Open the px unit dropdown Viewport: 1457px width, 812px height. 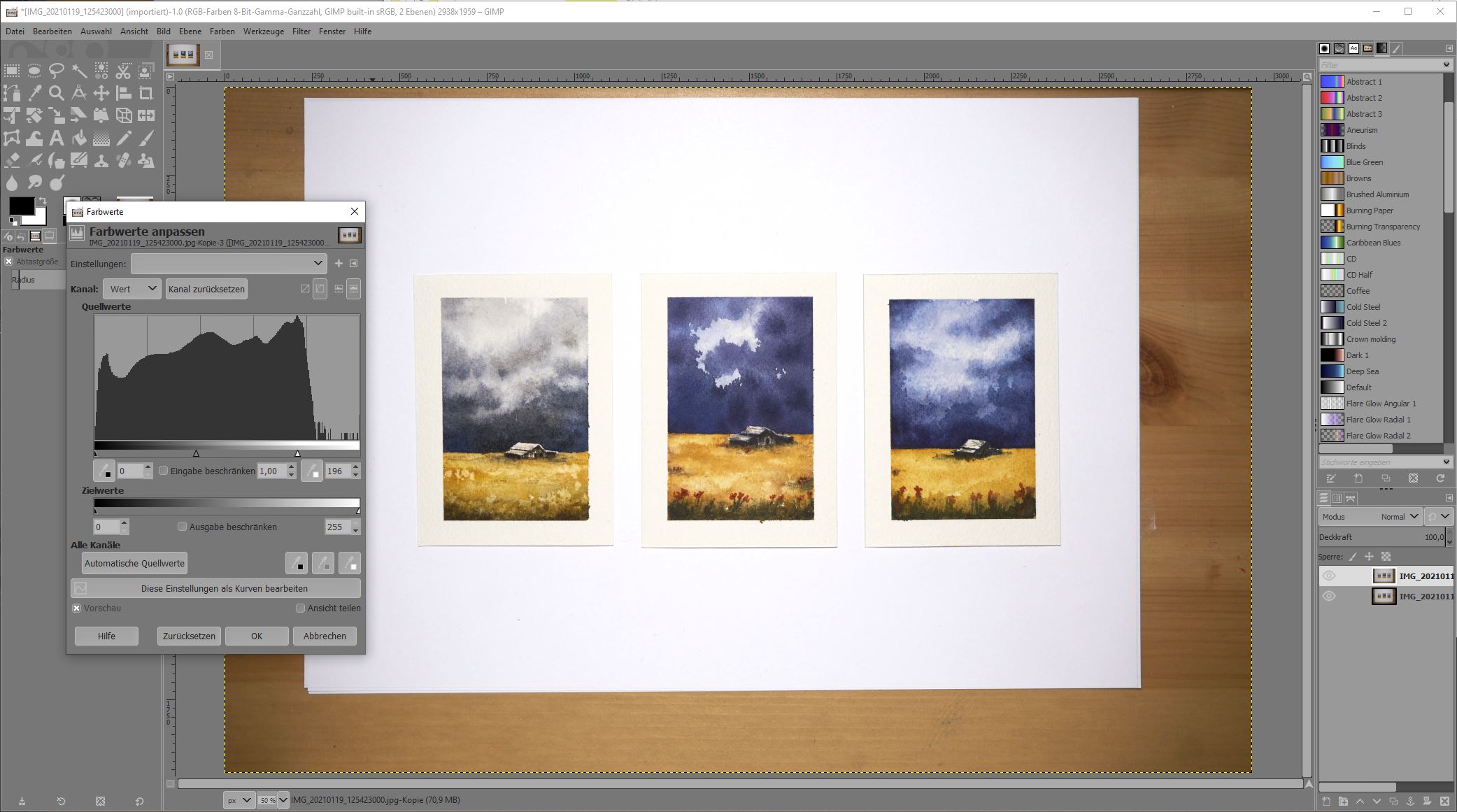(x=239, y=800)
